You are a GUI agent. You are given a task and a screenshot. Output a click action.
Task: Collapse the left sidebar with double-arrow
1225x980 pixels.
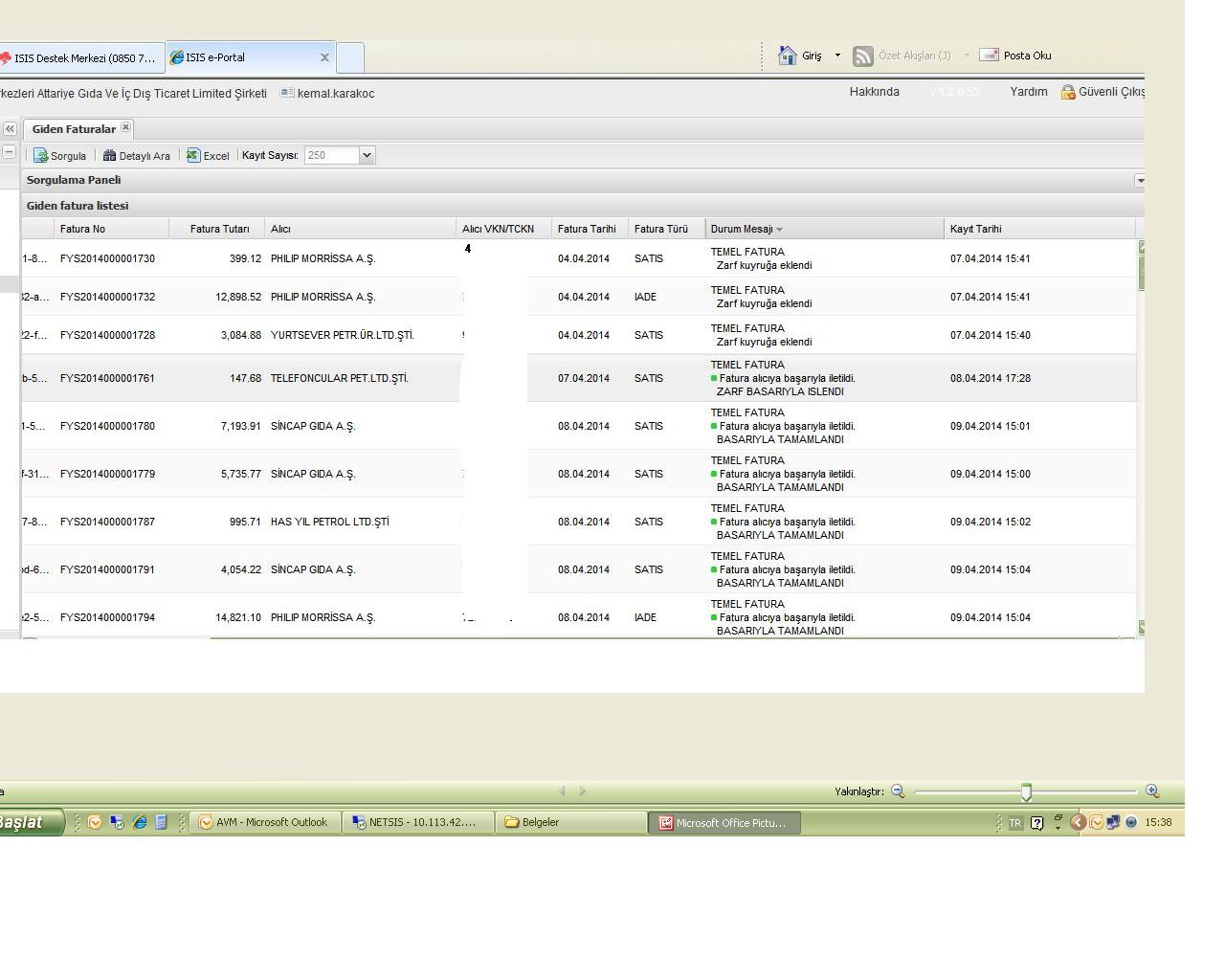[10, 128]
